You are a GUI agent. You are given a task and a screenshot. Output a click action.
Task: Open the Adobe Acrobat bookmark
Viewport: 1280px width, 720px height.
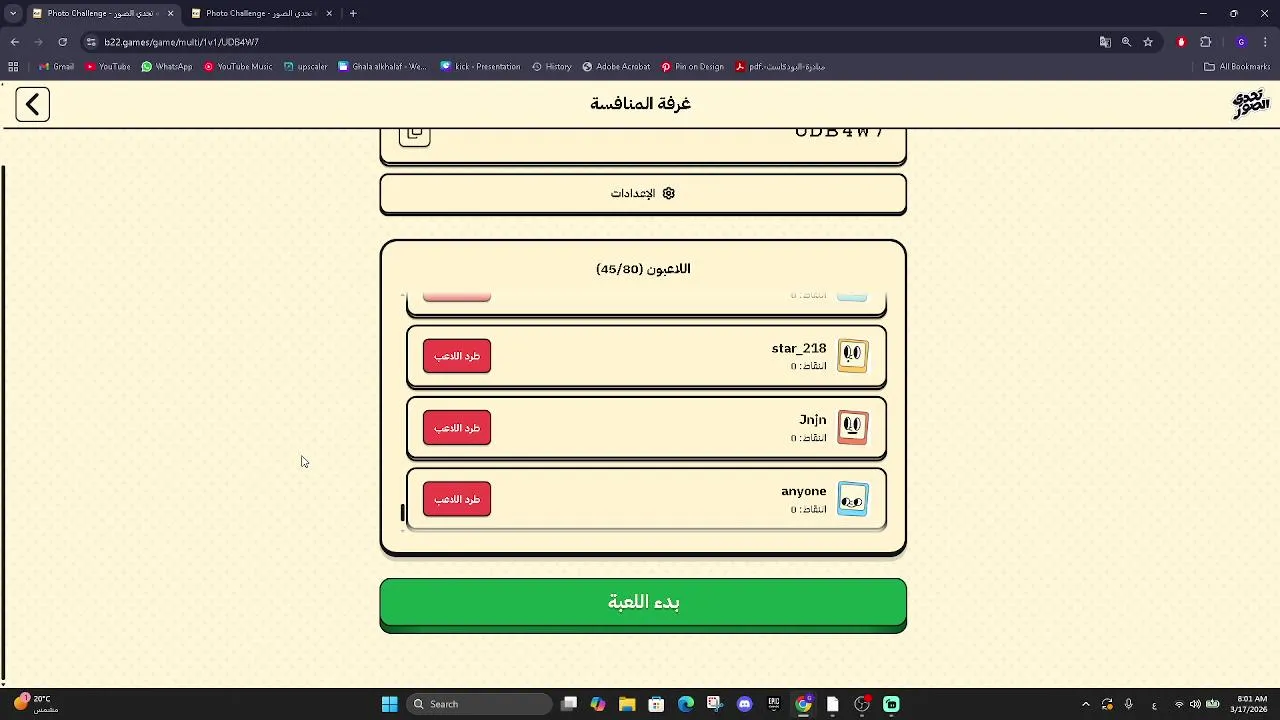[617, 67]
